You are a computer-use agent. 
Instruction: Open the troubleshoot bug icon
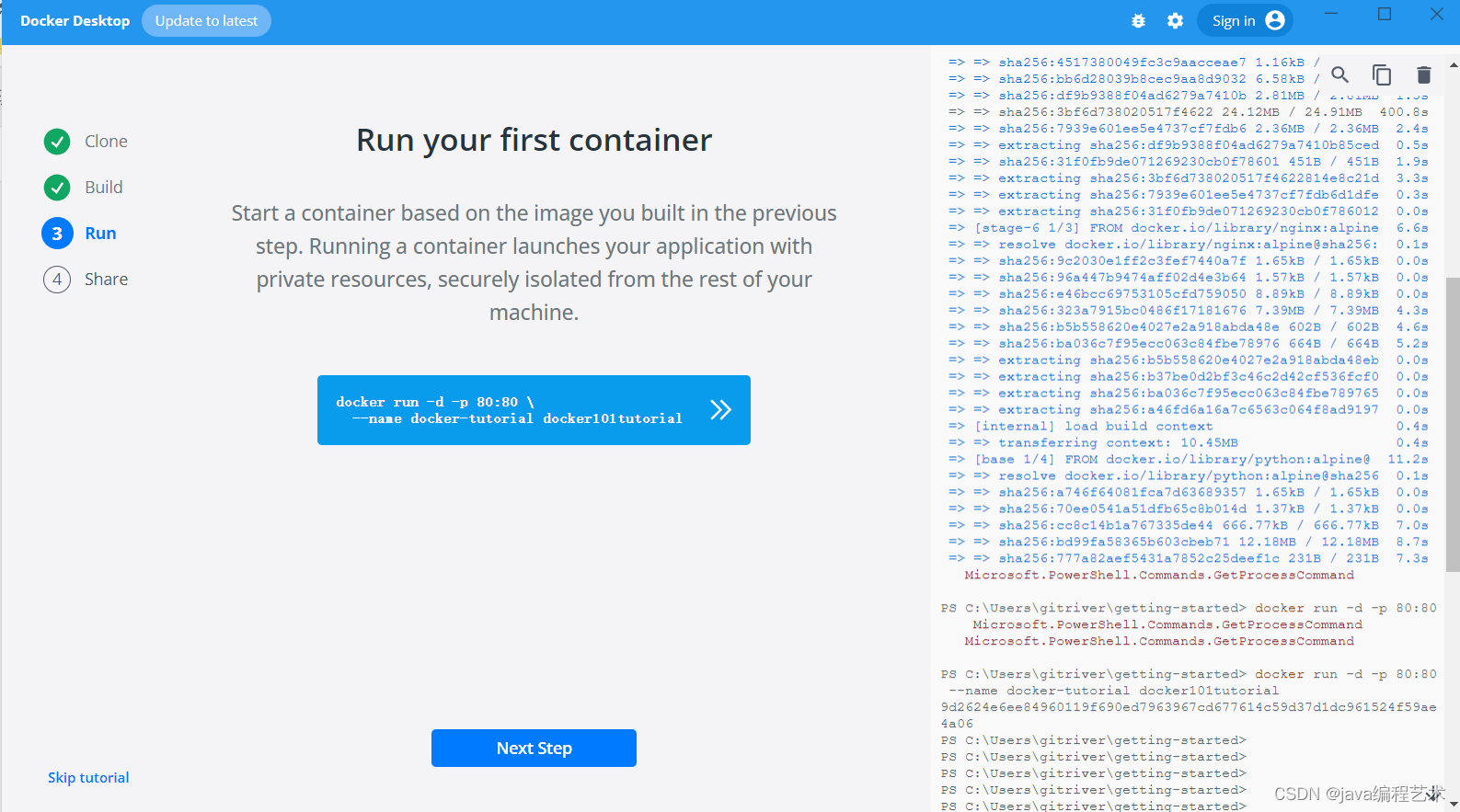[x=1138, y=20]
